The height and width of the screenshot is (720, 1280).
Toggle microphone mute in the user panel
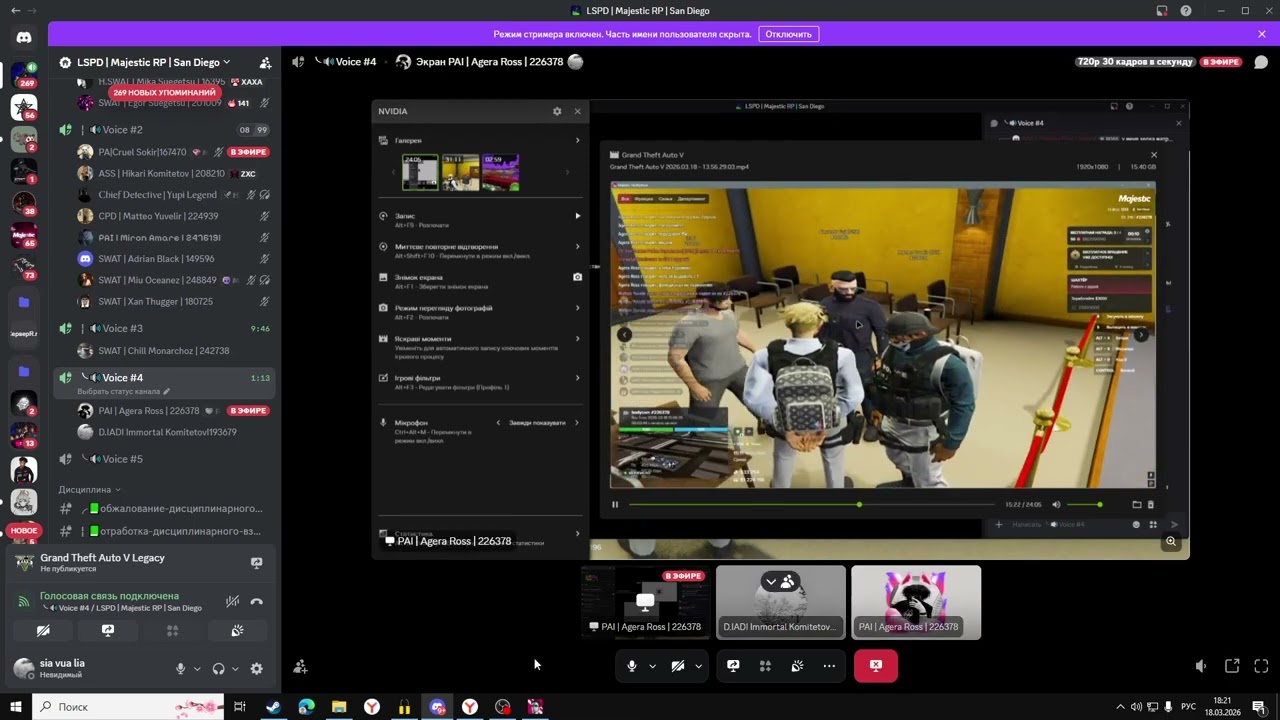(x=181, y=669)
